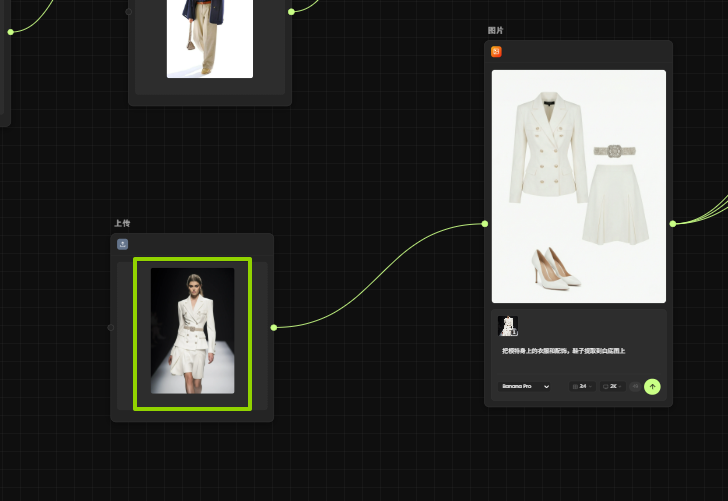The width and height of the screenshot is (728, 501).
Task: Open the 2K resolution dropdown
Action: pyautogui.click(x=612, y=386)
